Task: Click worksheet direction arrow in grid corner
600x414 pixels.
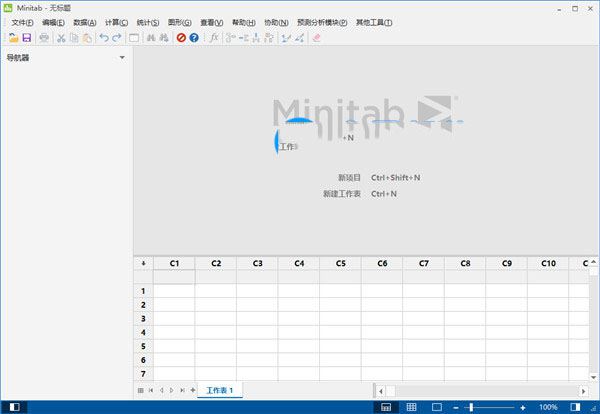Action: [143, 263]
